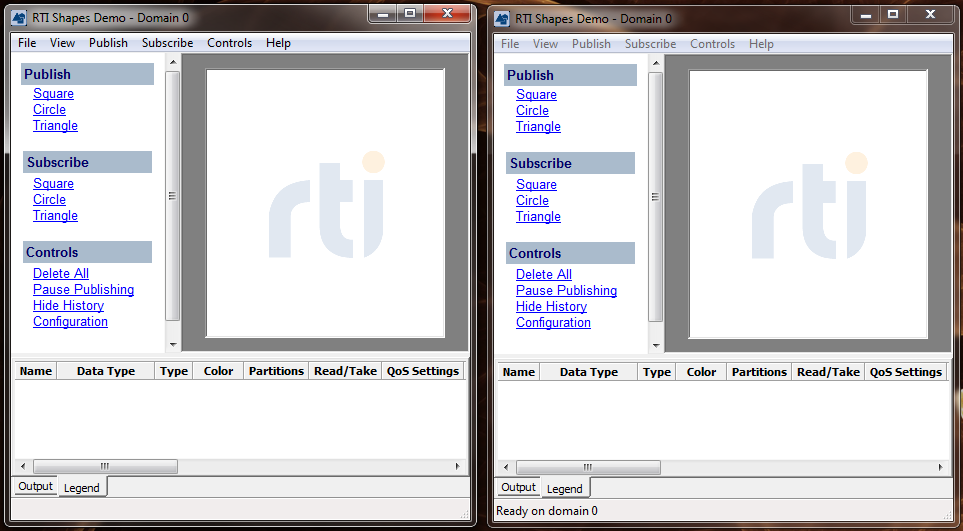Viewport: 963px width, 531px height.
Task: Publish a Circle in right window
Action: pos(532,110)
